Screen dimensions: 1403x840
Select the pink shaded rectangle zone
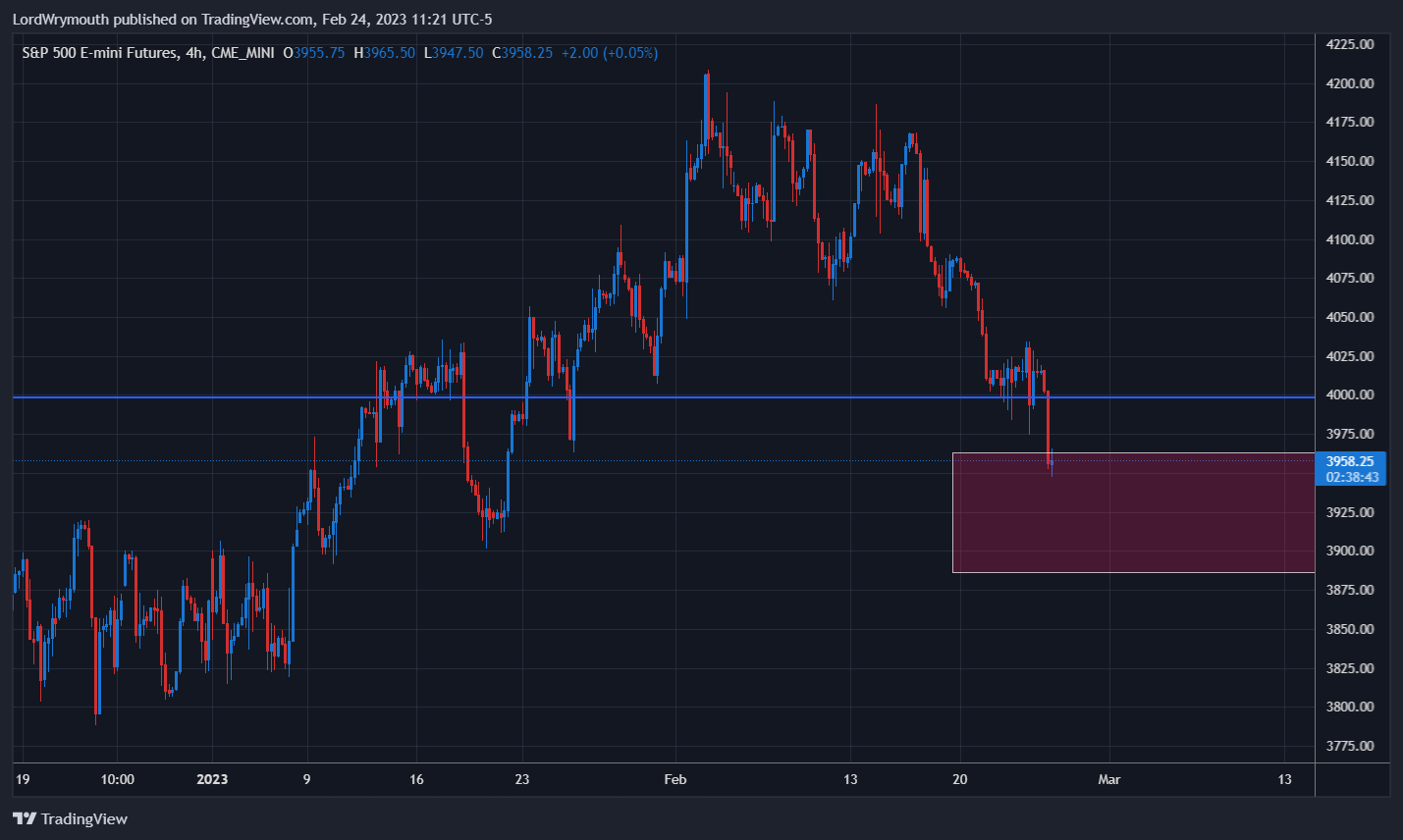[x=1134, y=512]
